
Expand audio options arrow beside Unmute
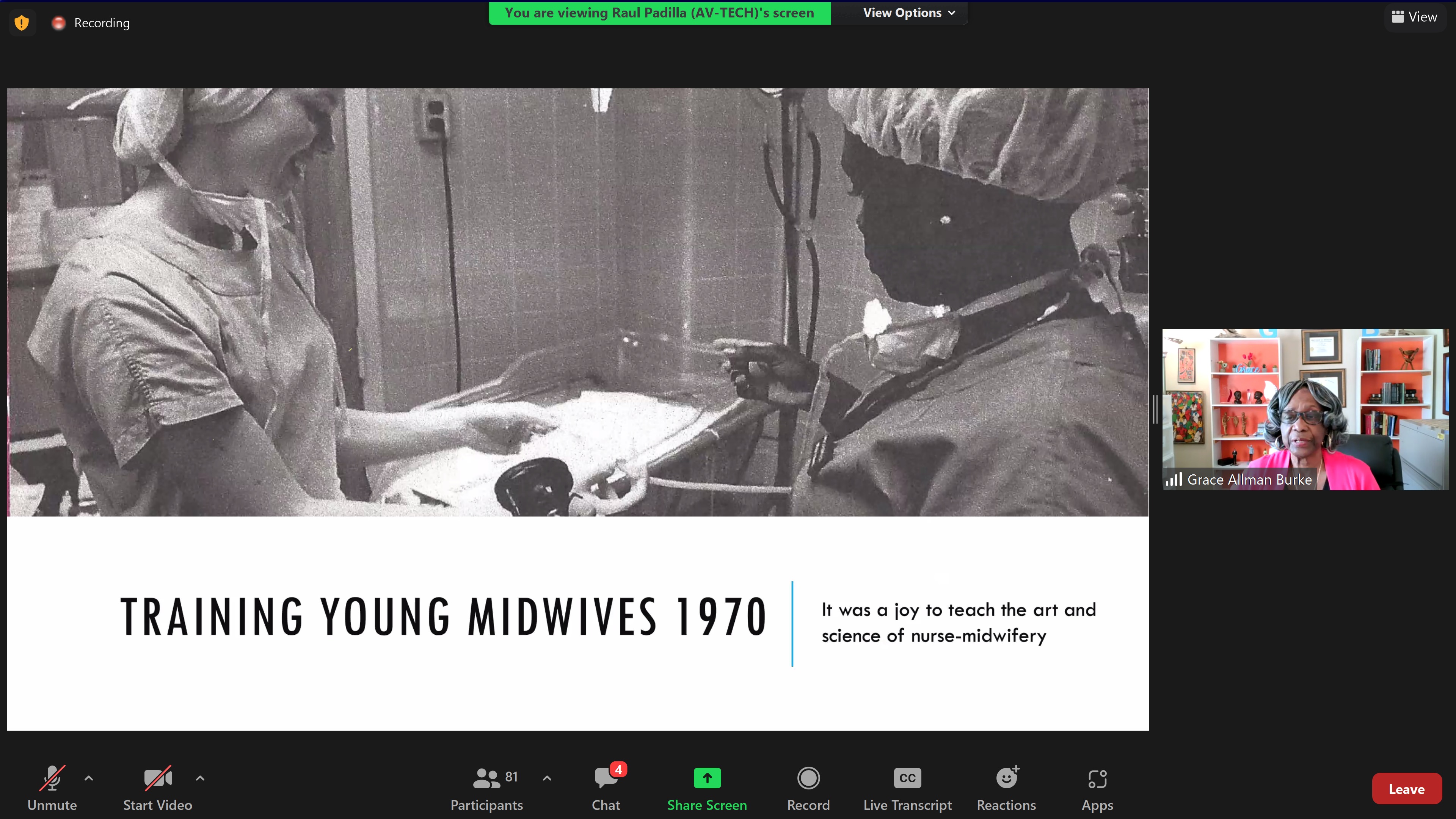pos(89,778)
